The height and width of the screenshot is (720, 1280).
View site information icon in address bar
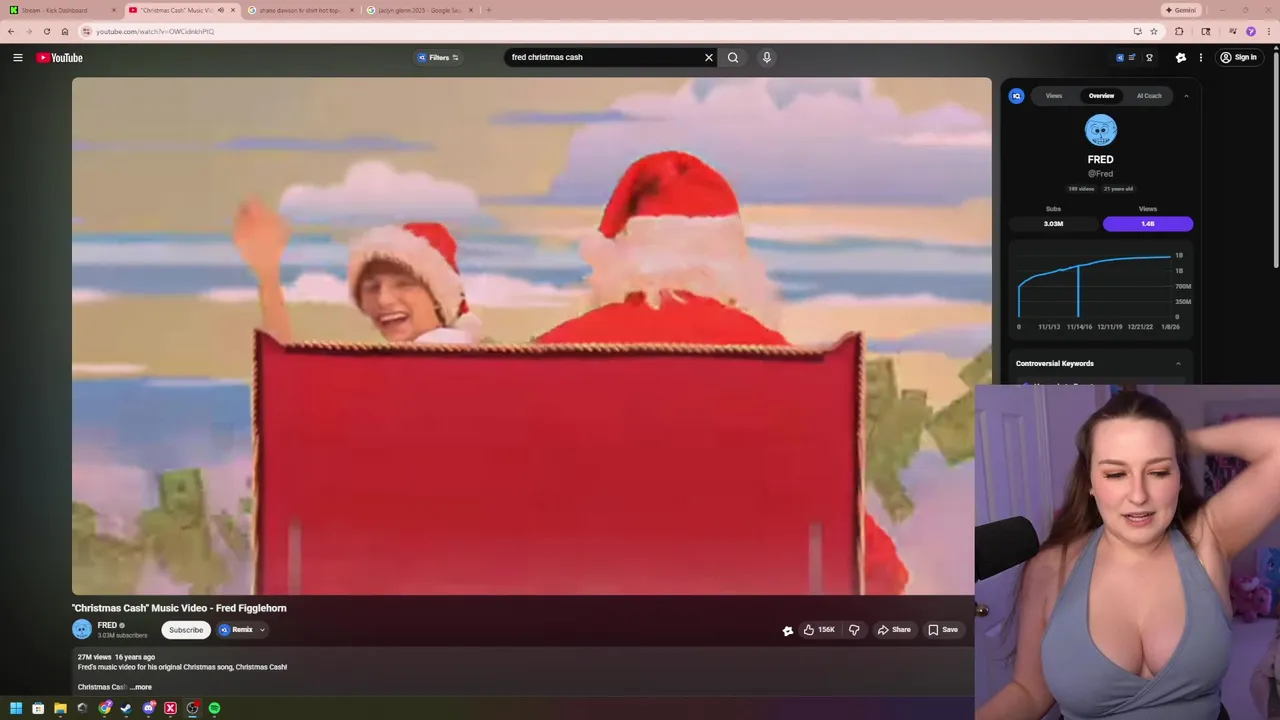pos(86,31)
